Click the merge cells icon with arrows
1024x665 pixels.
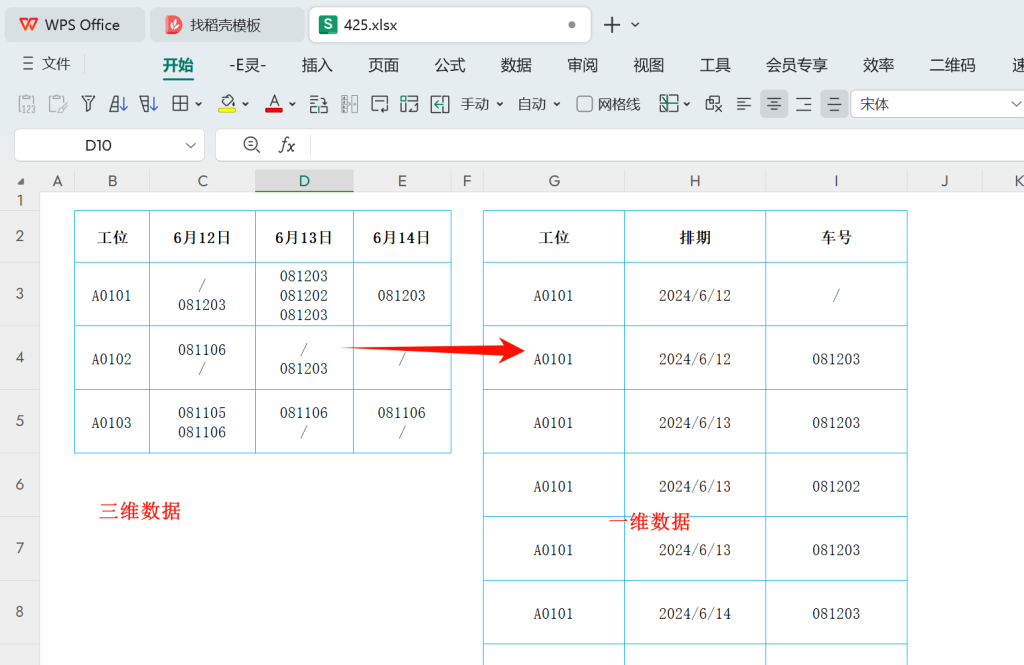(409, 104)
